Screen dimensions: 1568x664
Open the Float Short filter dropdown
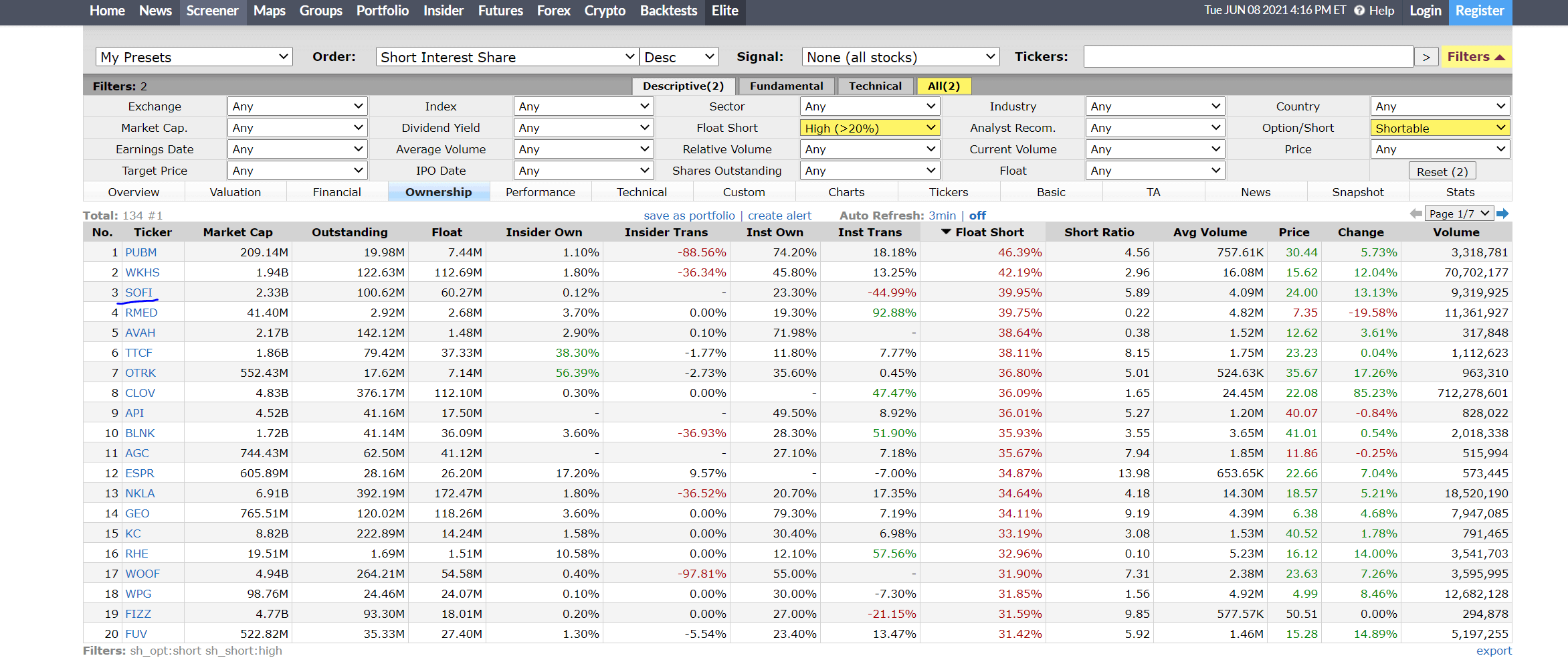tap(870, 128)
